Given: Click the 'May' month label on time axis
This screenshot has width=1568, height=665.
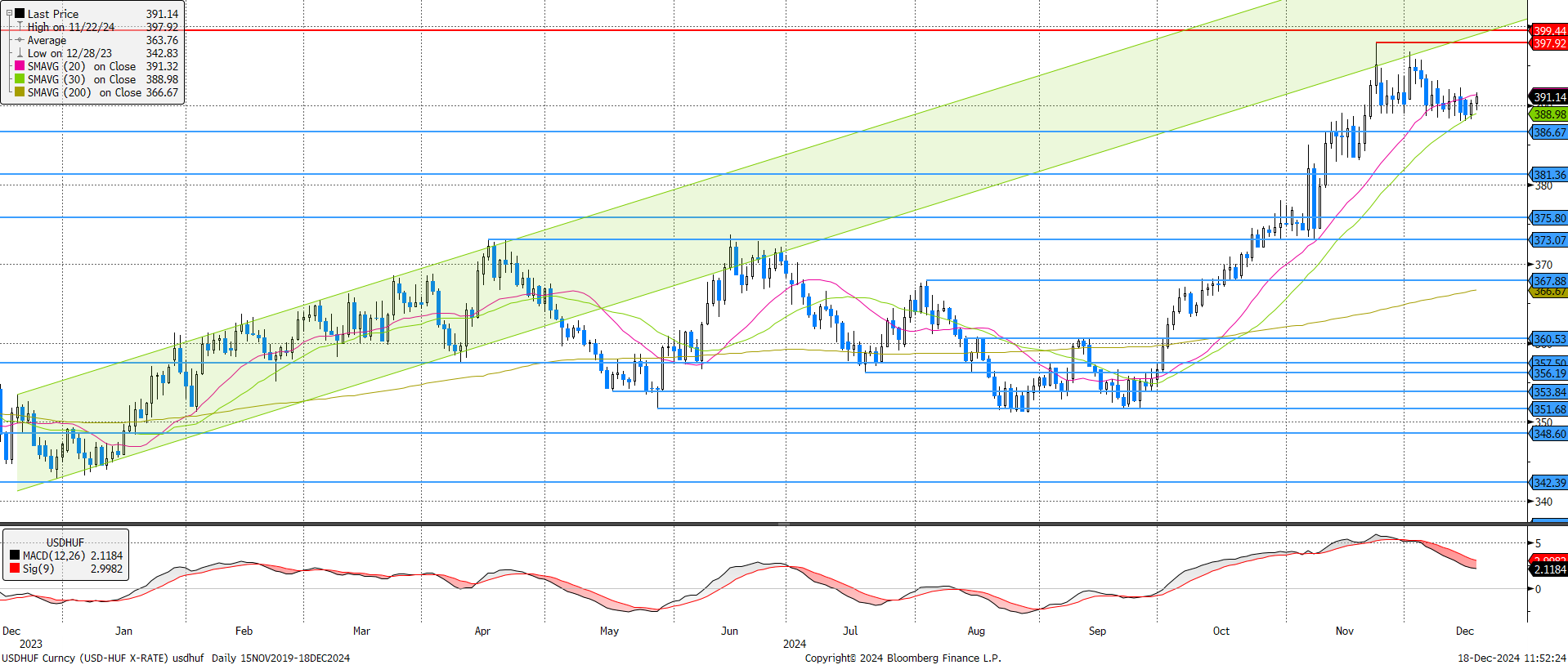Looking at the screenshot, I should [x=609, y=631].
